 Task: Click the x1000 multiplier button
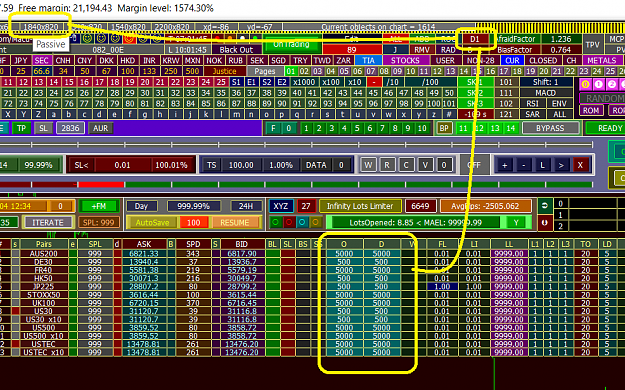(304, 82)
